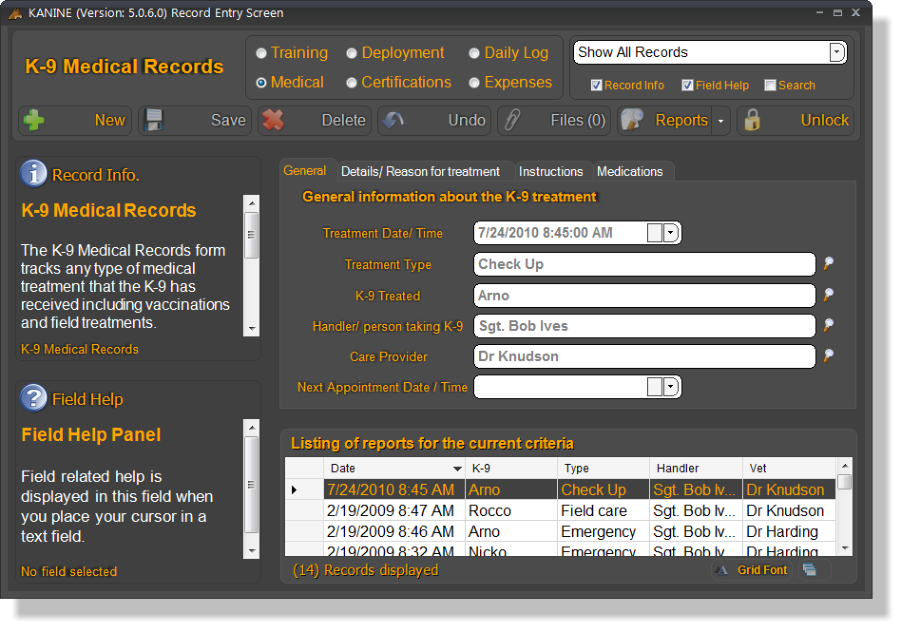
Task: Click the Record Info blue info icon
Action: [34, 173]
